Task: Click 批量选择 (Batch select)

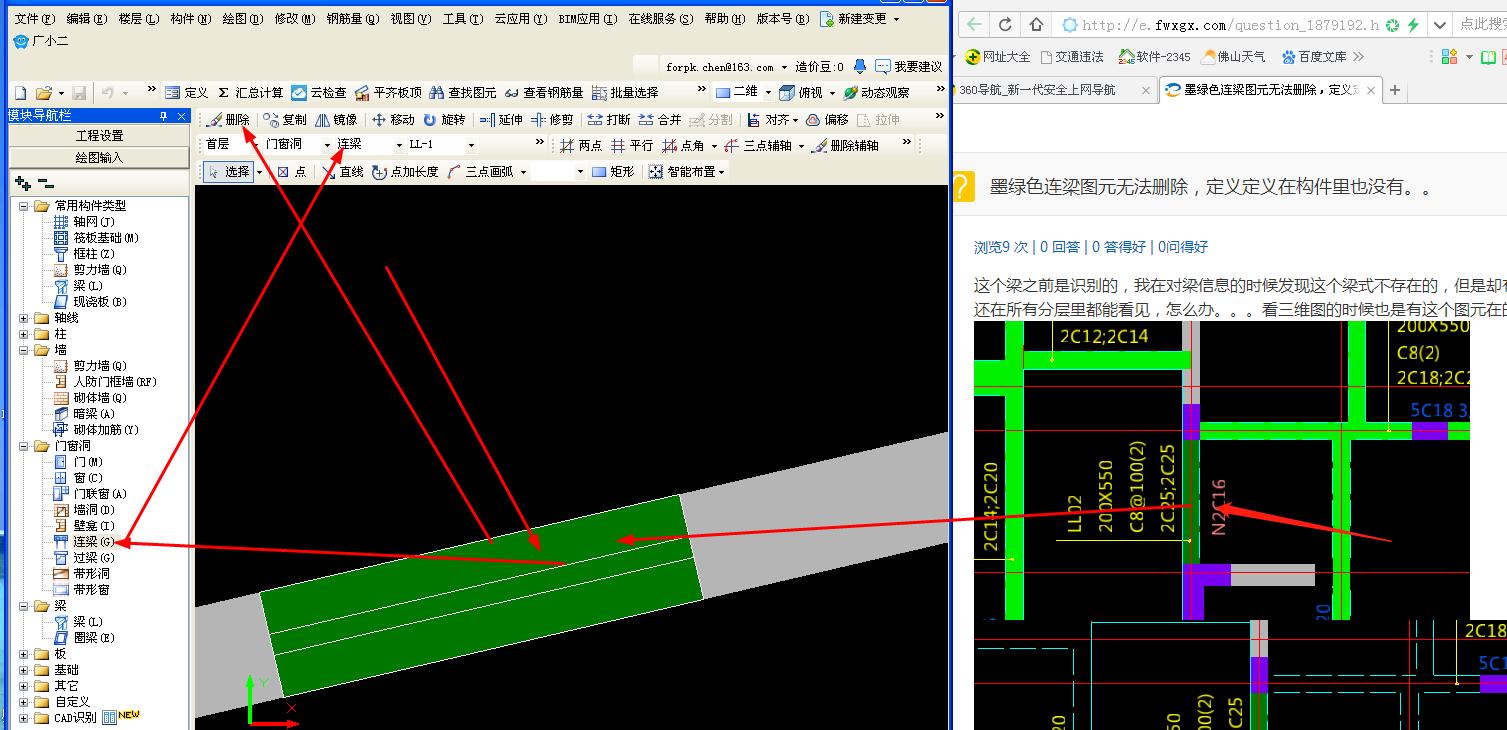Action: pyautogui.click(x=625, y=93)
